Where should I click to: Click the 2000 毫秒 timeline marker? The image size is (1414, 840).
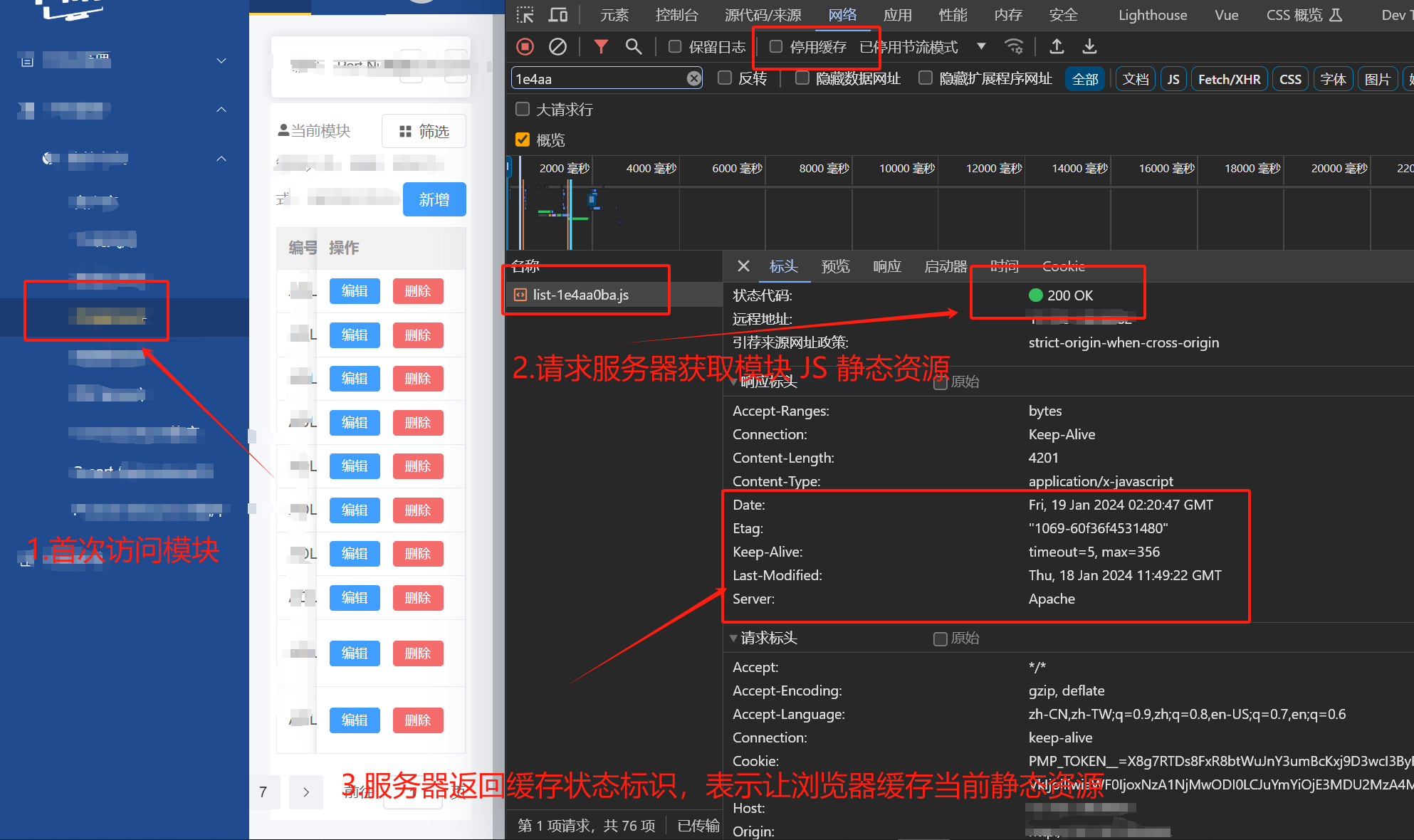click(x=564, y=169)
